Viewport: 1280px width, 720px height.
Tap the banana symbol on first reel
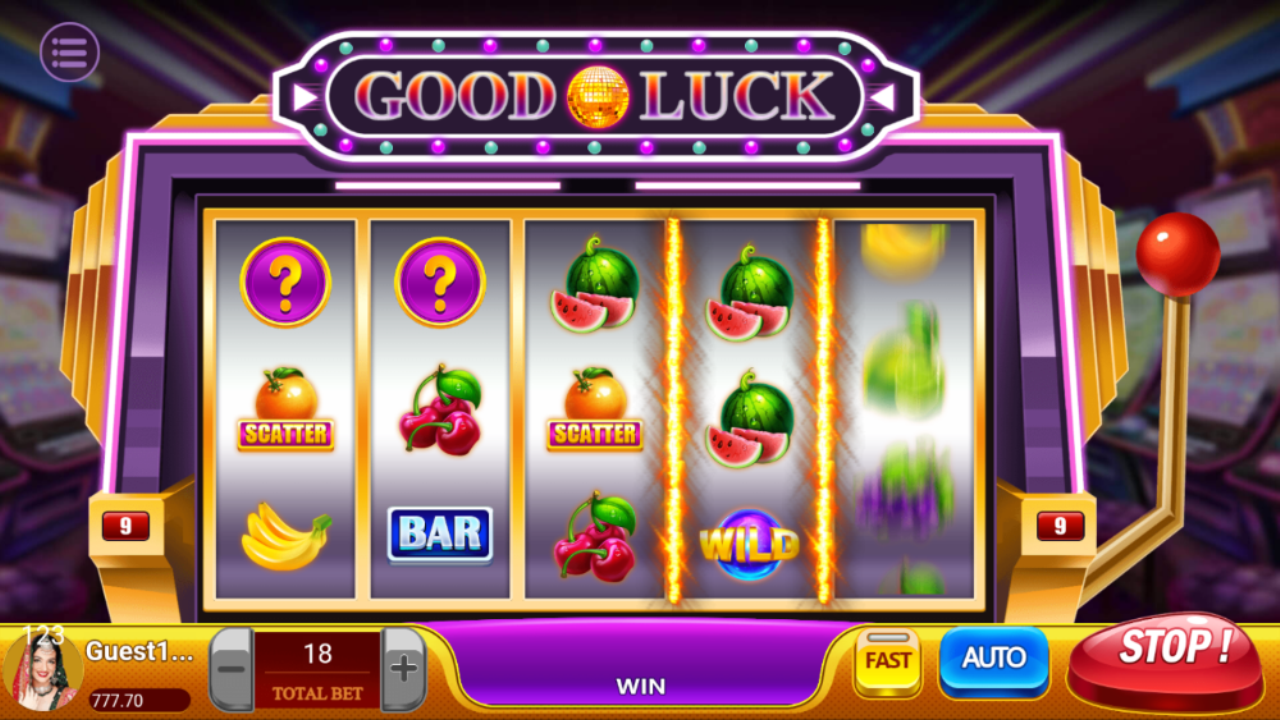pyautogui.click(x=286, y=537)
